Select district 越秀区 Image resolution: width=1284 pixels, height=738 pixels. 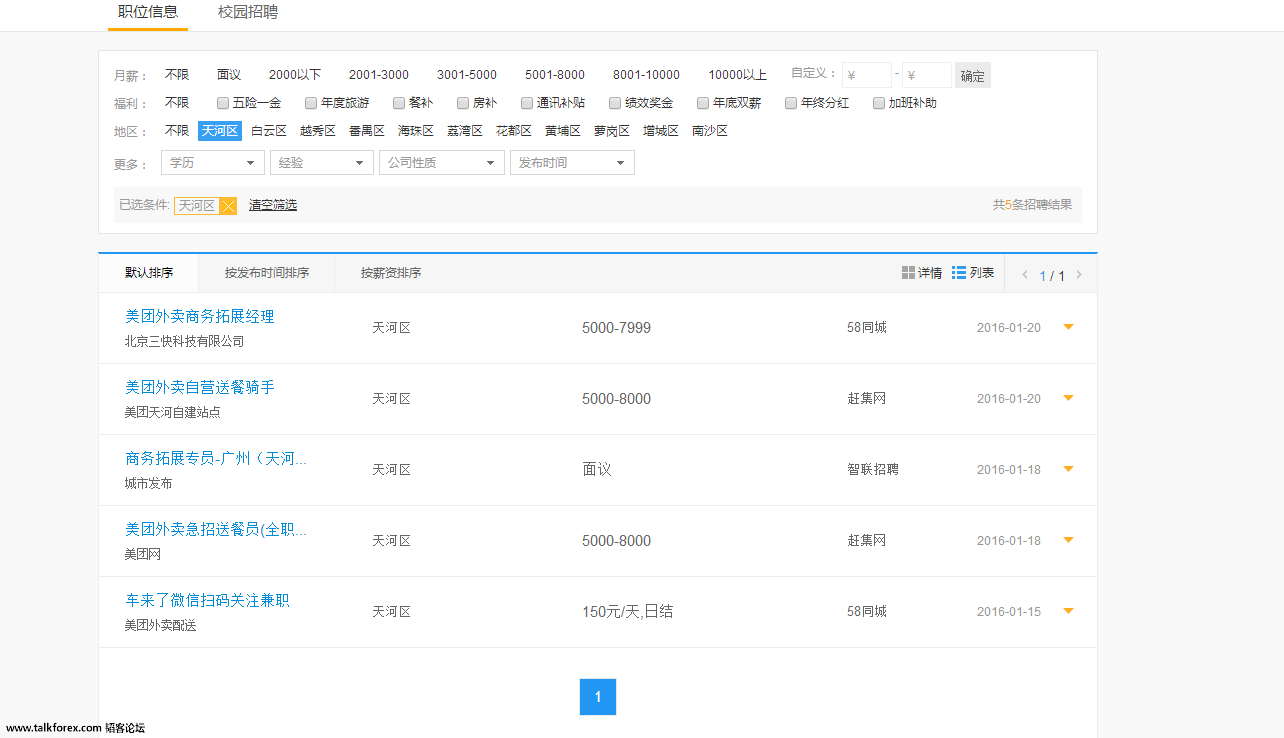click(x=318, y=131)
